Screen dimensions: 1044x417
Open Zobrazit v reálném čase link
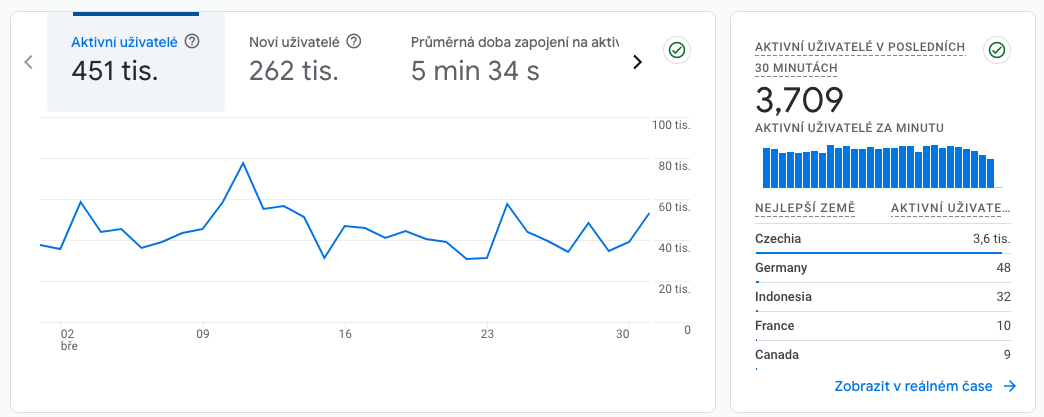pyautogui.click(x=913, y=386)
